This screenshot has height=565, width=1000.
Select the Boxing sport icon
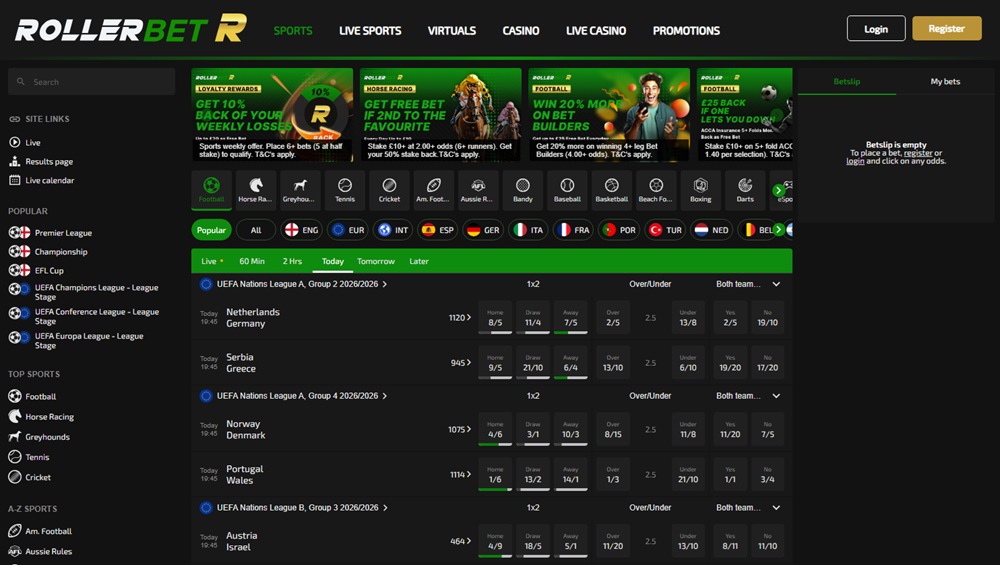click(700, 189)
